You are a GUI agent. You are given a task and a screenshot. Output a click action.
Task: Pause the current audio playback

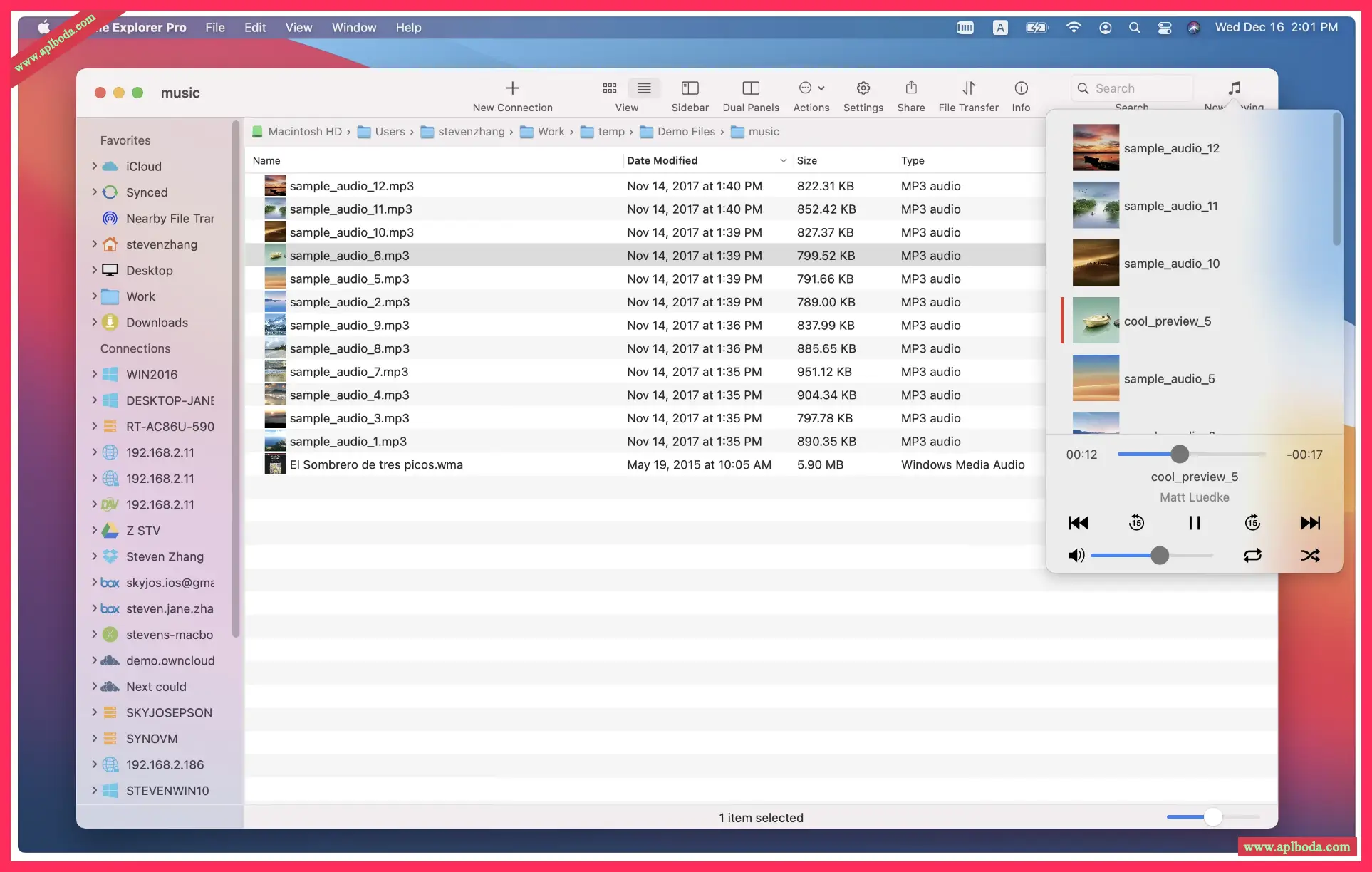pyautogui.click(x=1194, y=523)
